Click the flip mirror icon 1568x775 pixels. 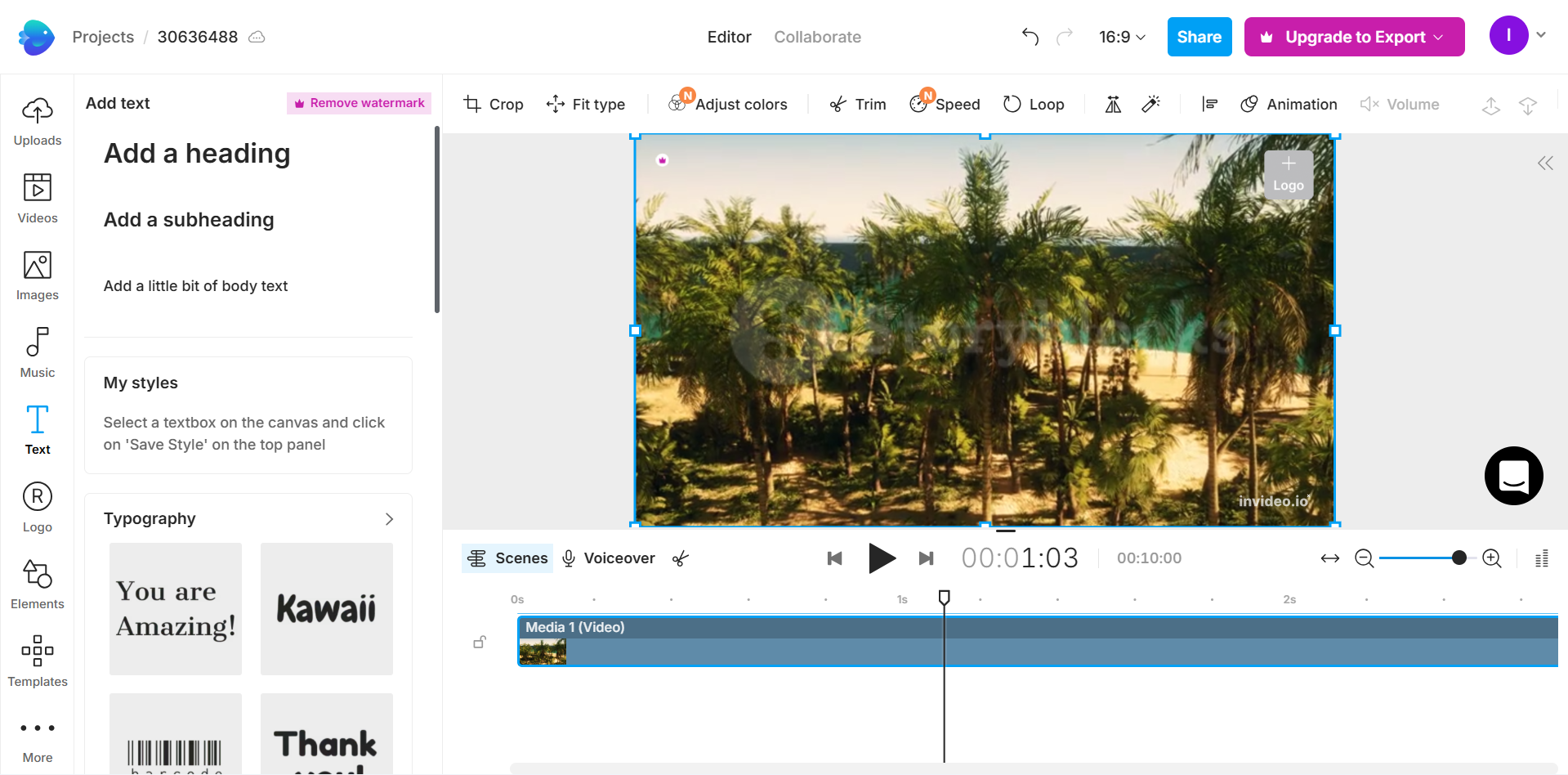coord(1113,104)
